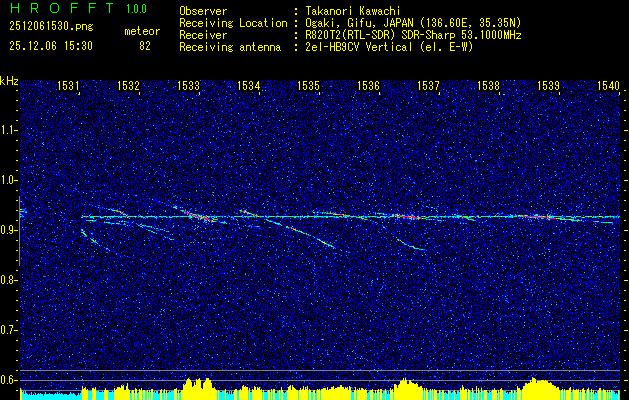
Task: Click the version number 1.0.0
Action: [136, 9]
